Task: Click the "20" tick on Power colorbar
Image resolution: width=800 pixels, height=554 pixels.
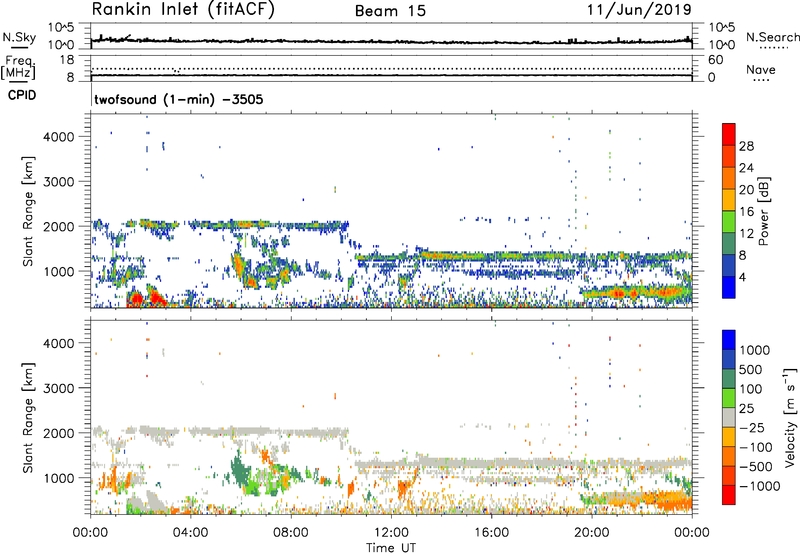Action: pos(746,190)
